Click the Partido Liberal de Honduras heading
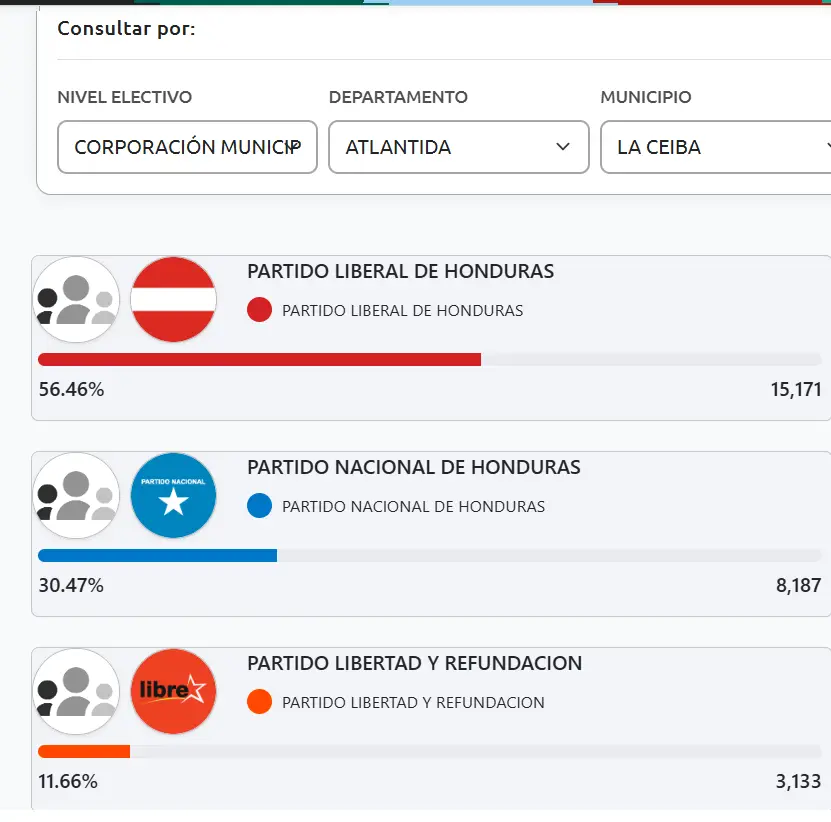 [x=400, y=272]
